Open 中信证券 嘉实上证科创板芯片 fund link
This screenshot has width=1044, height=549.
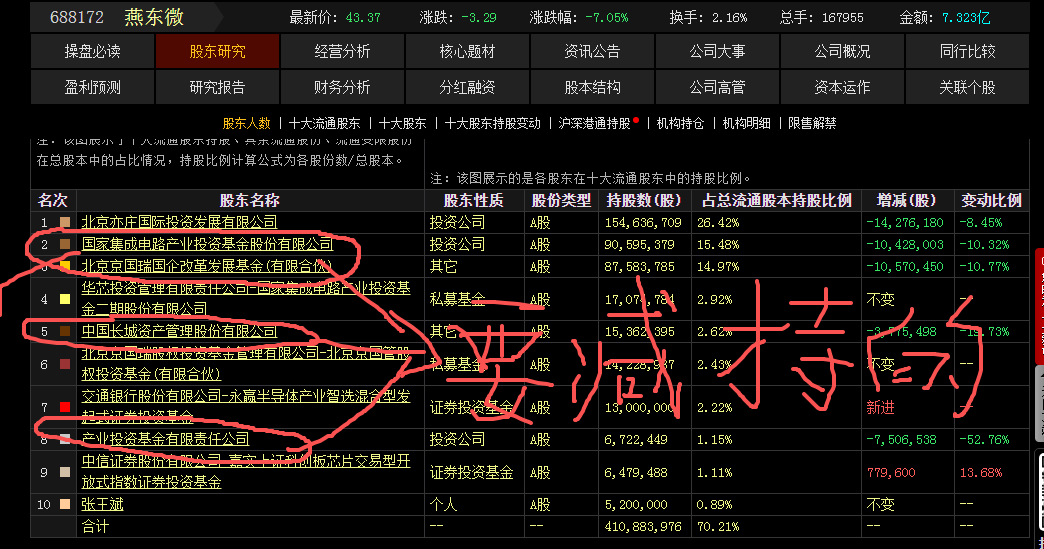tap(246, 471)
